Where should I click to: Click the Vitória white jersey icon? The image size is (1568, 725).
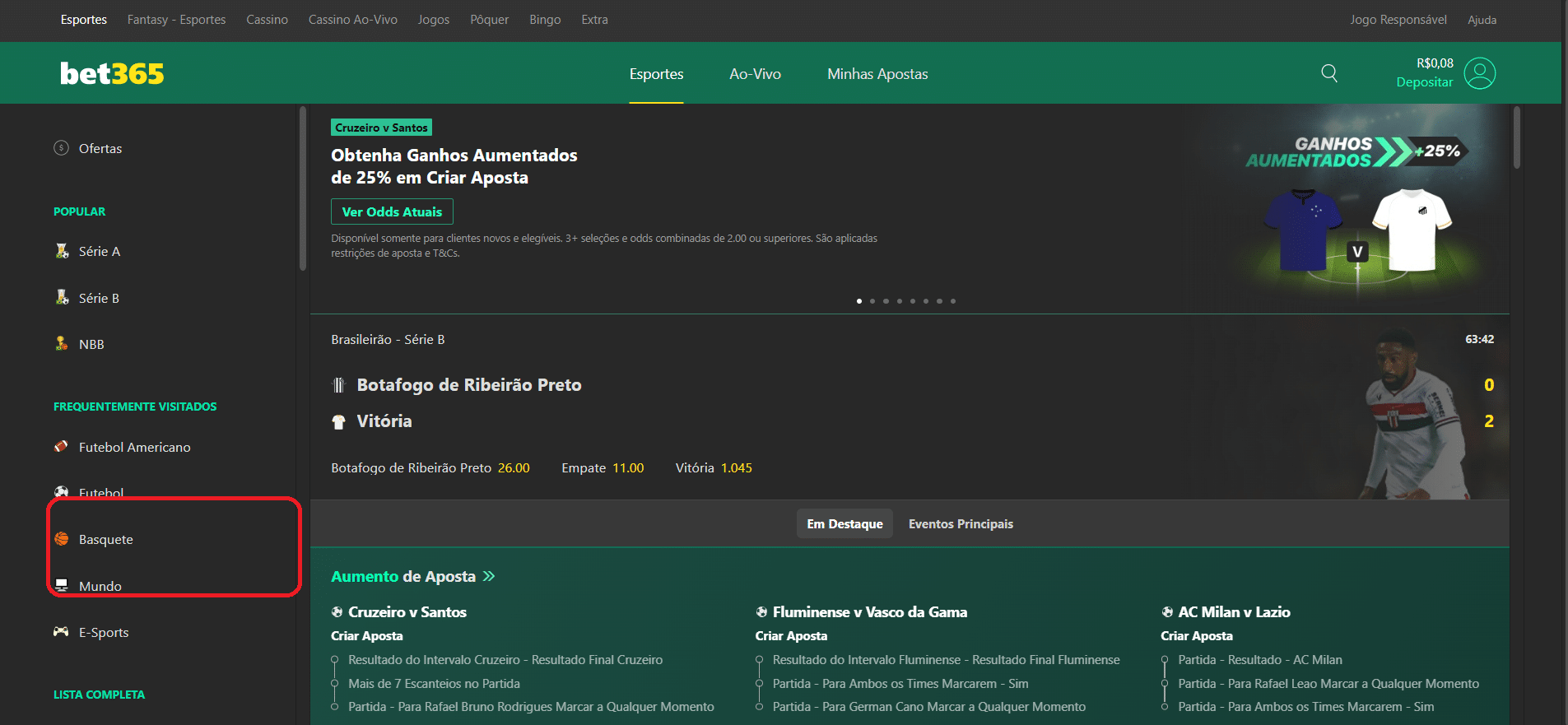338,422
